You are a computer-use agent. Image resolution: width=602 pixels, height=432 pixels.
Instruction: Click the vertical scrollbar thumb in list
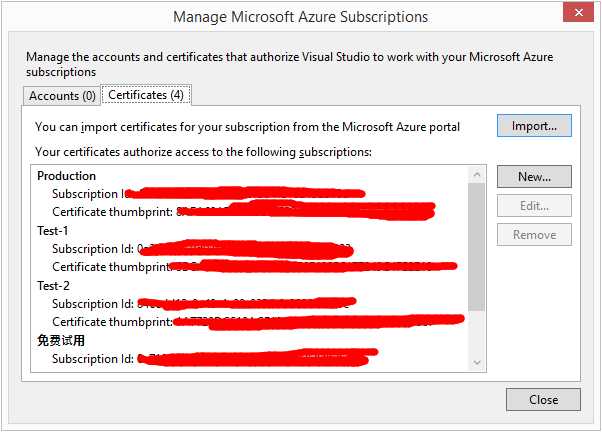(x=477, y=247)
